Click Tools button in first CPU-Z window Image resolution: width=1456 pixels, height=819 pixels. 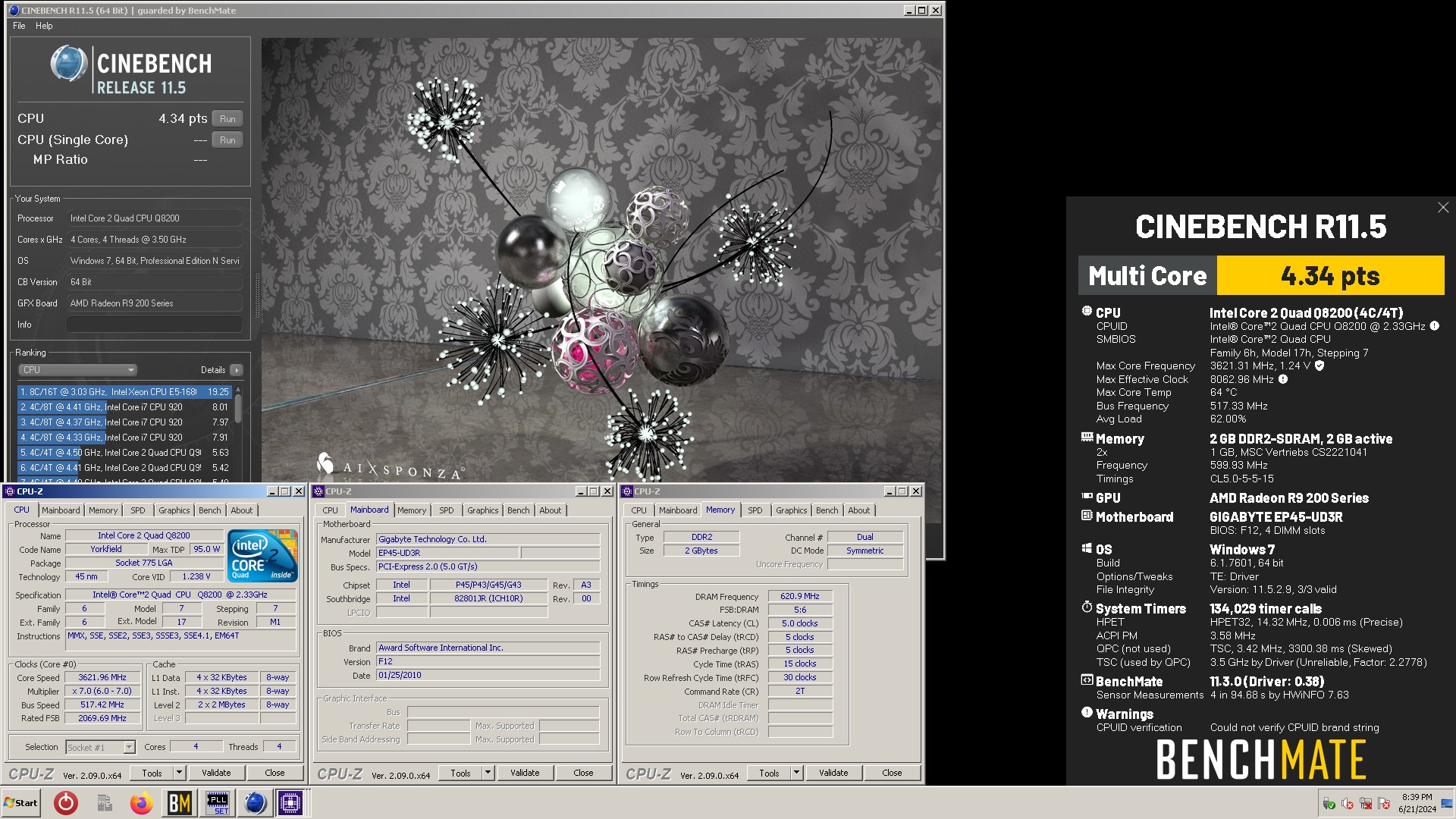coord(152,773)
